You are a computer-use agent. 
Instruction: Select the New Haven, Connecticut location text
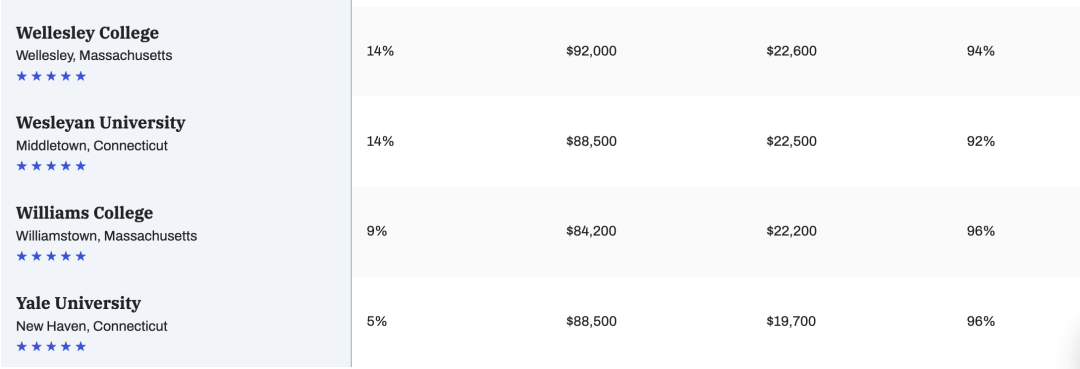click(92, 326)
